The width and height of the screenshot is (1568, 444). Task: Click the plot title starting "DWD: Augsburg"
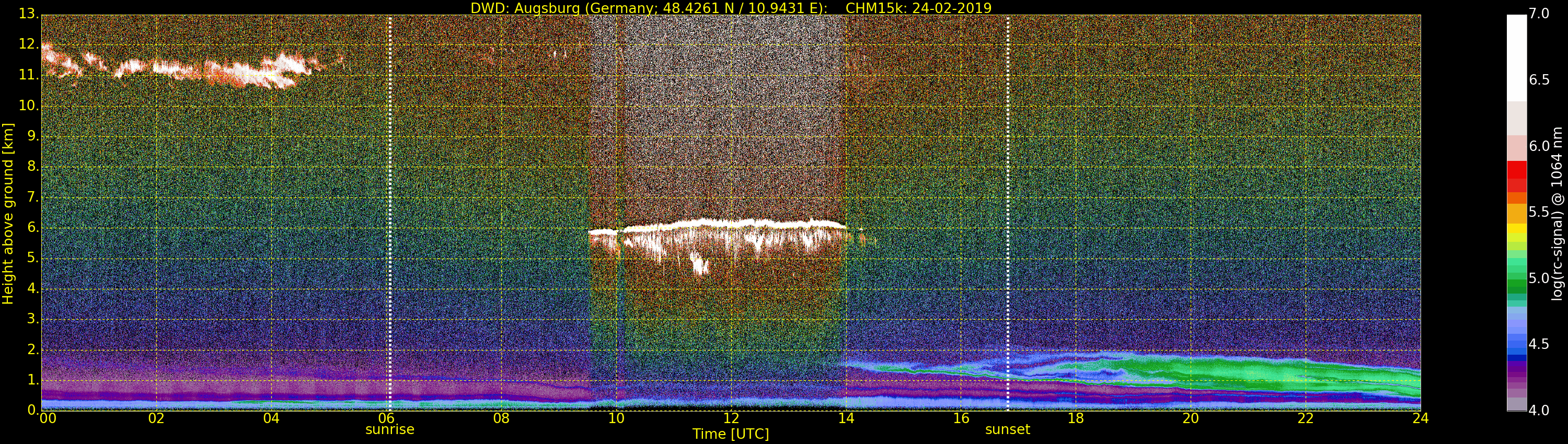(x=731, y=8)
